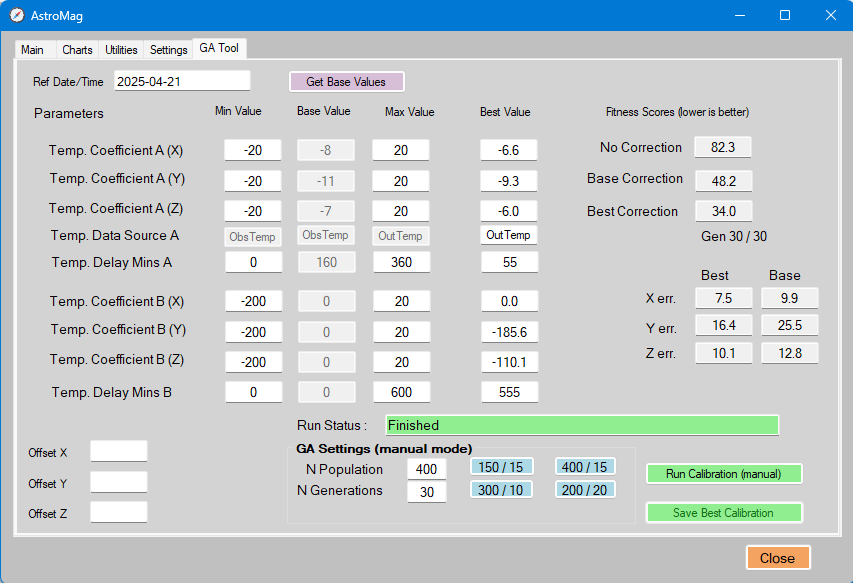Viewport: 853px width, 583px height.
Task: Click the green Run Status Finished bar
Action: [581, 425]
